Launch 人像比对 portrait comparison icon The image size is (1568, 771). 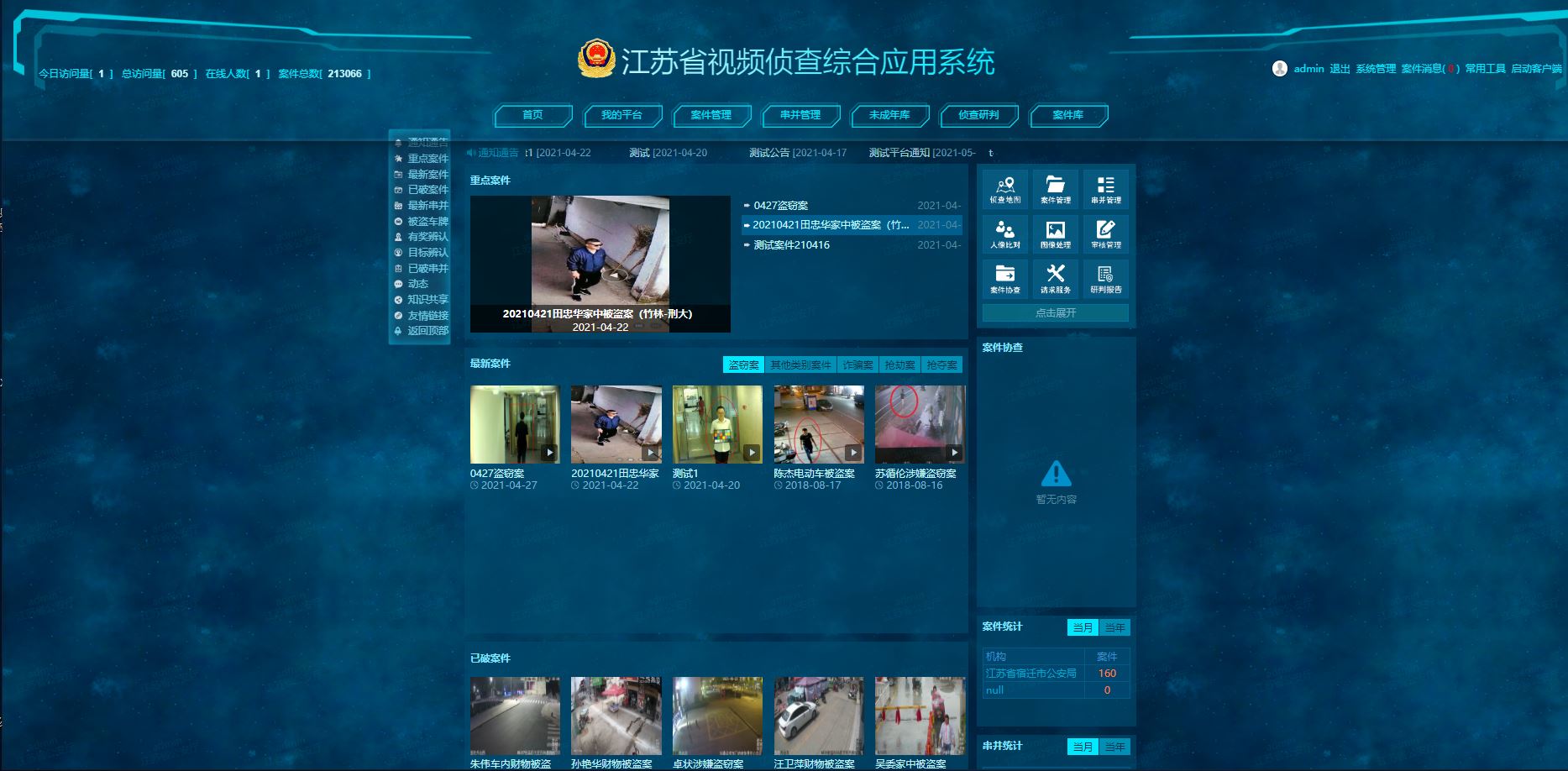(x=1004, y=233)
